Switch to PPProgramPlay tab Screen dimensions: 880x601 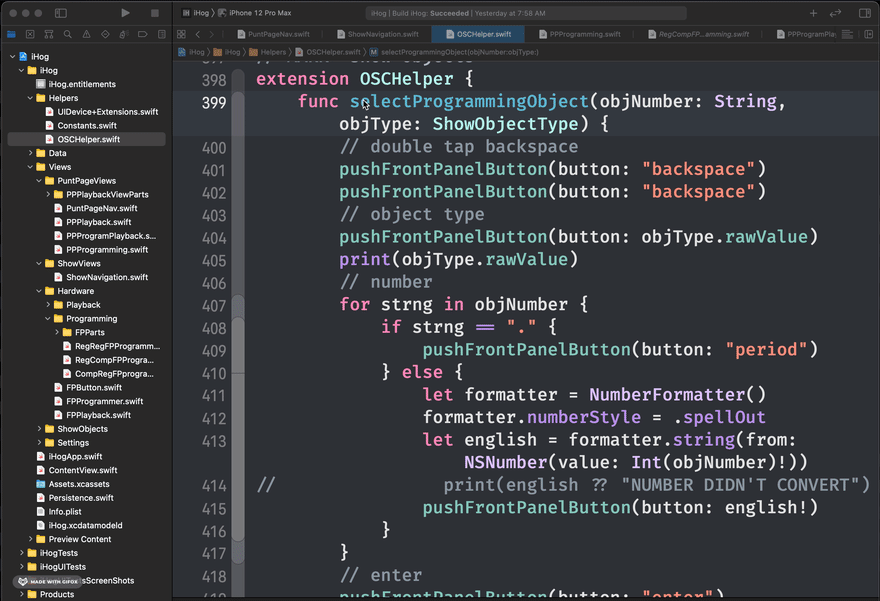[x=806, y=34]
